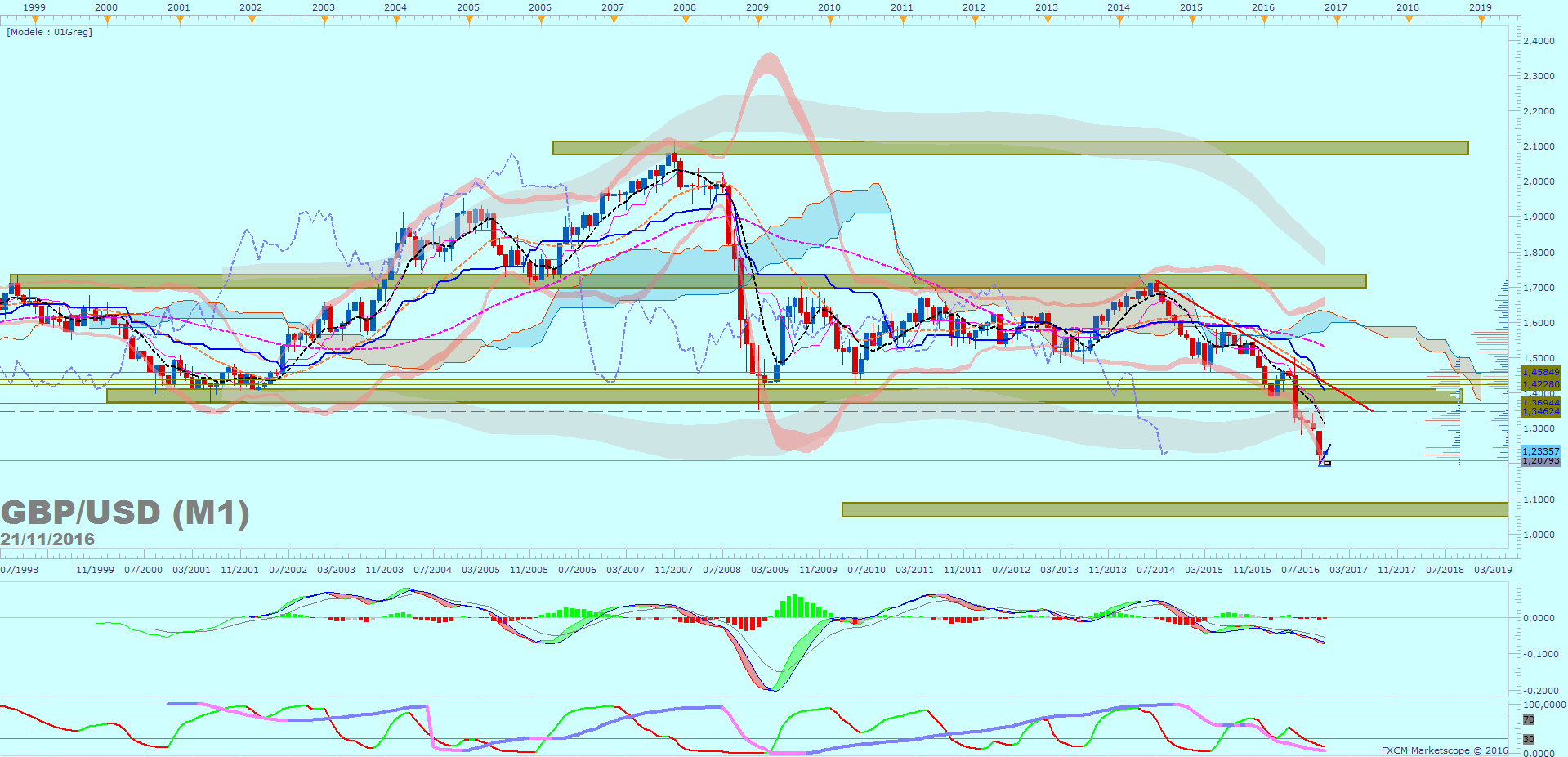Click the 21/11/2016 date label
1568x757 pixels.
(47, 540)
